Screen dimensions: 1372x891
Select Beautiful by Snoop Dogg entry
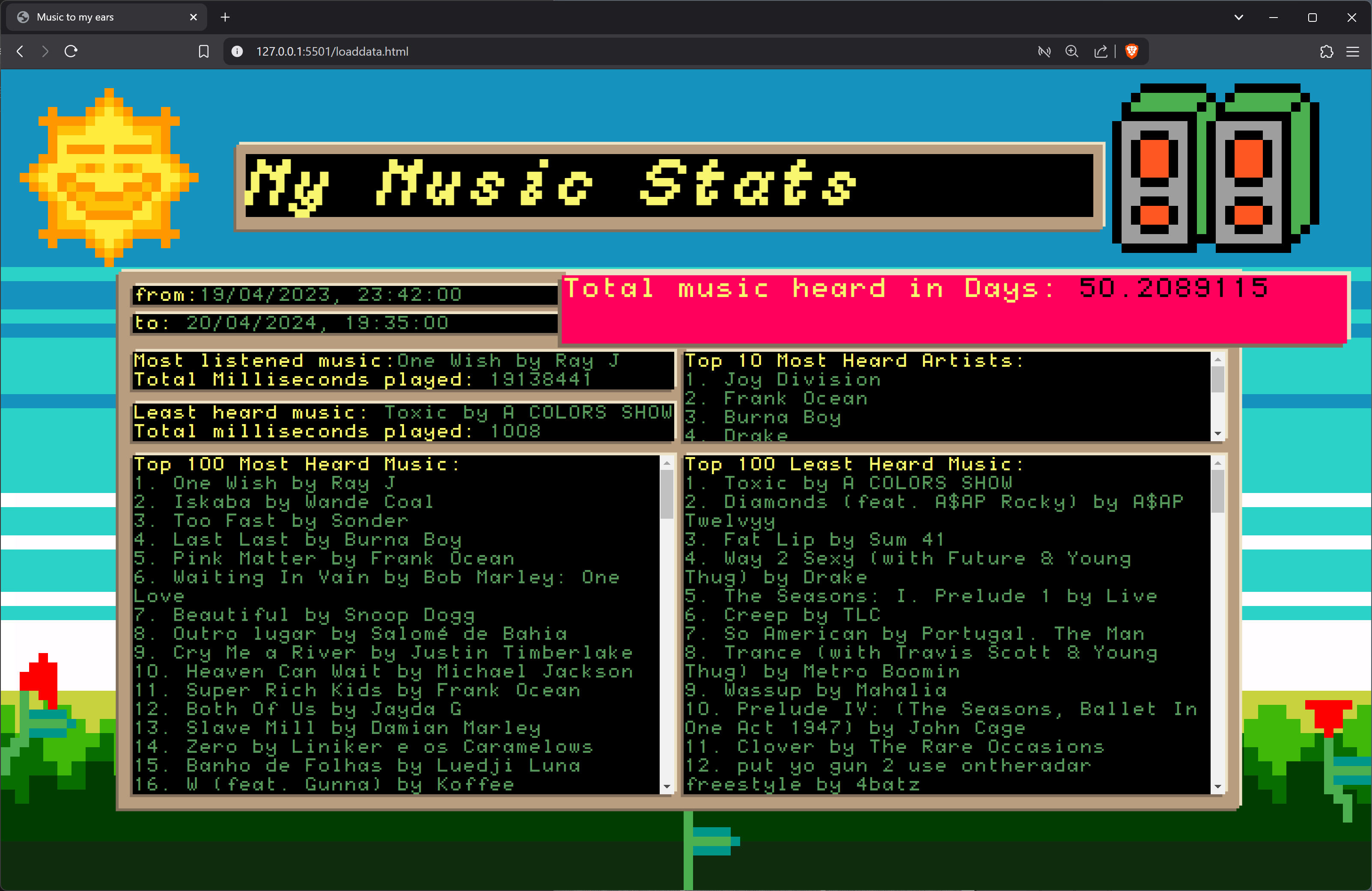pos(304,615)
